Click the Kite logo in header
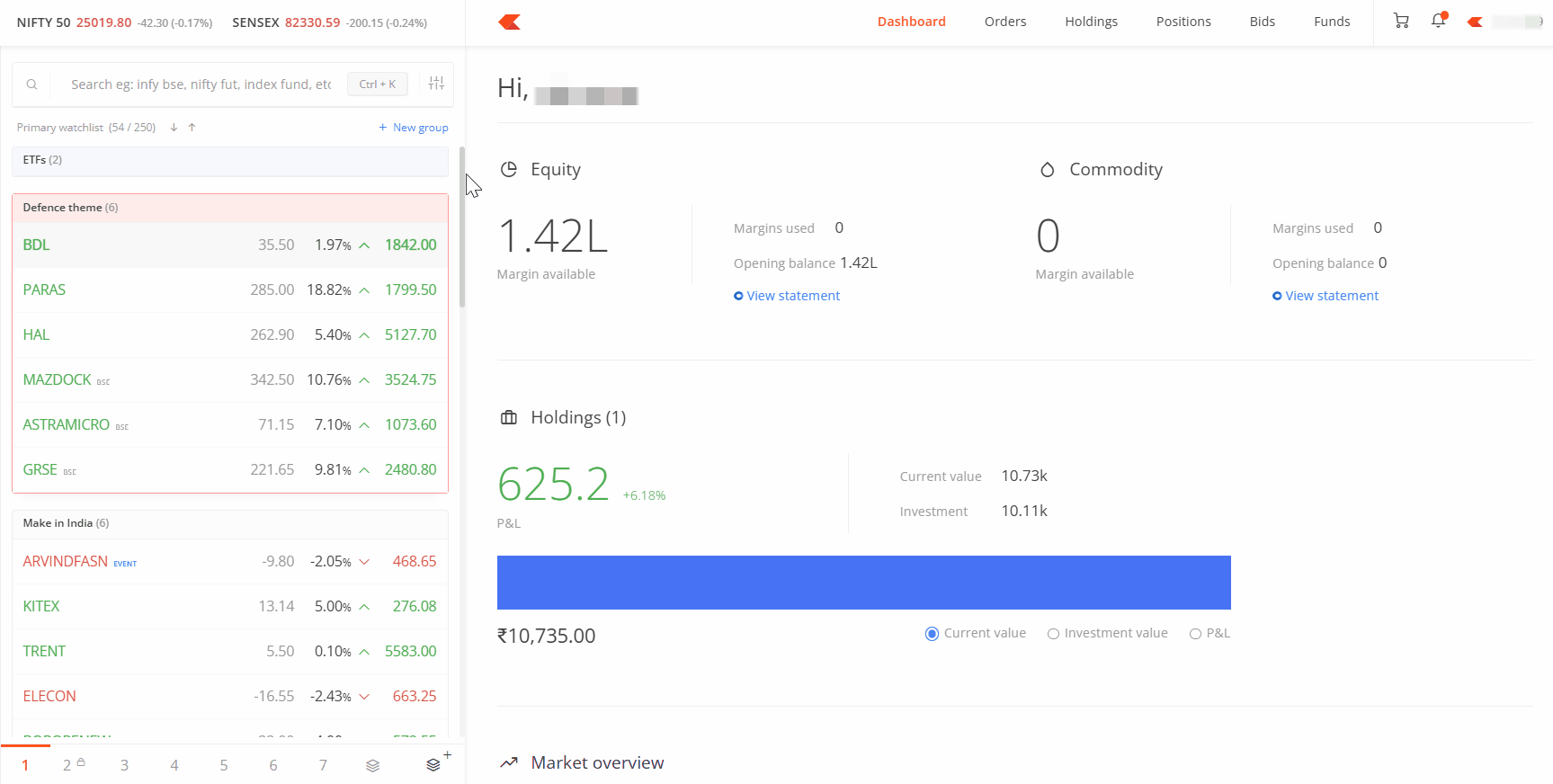Screen dimensions: 1553x784 [x=510, y=22]
